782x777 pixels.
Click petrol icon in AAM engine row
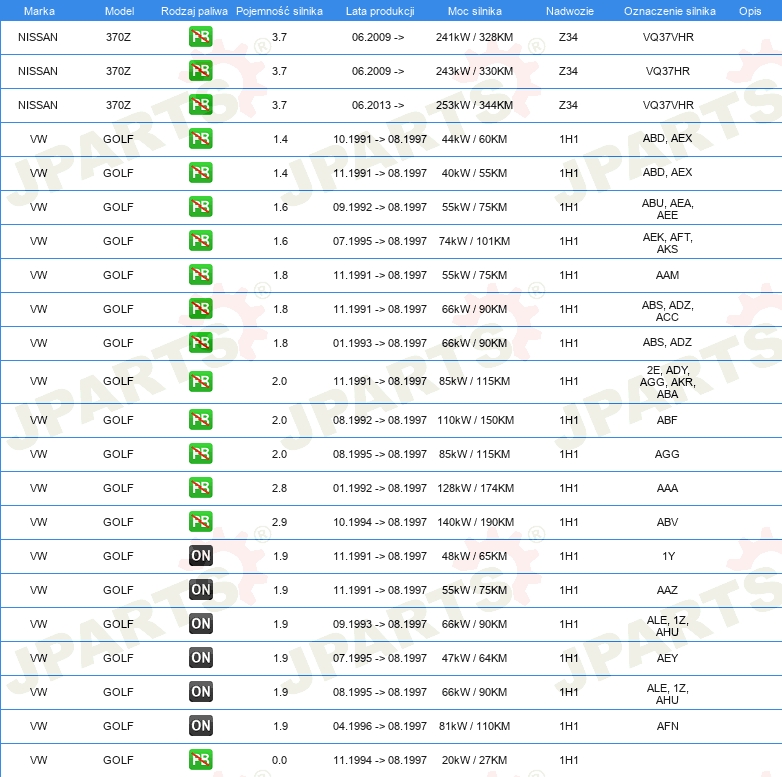200,274
